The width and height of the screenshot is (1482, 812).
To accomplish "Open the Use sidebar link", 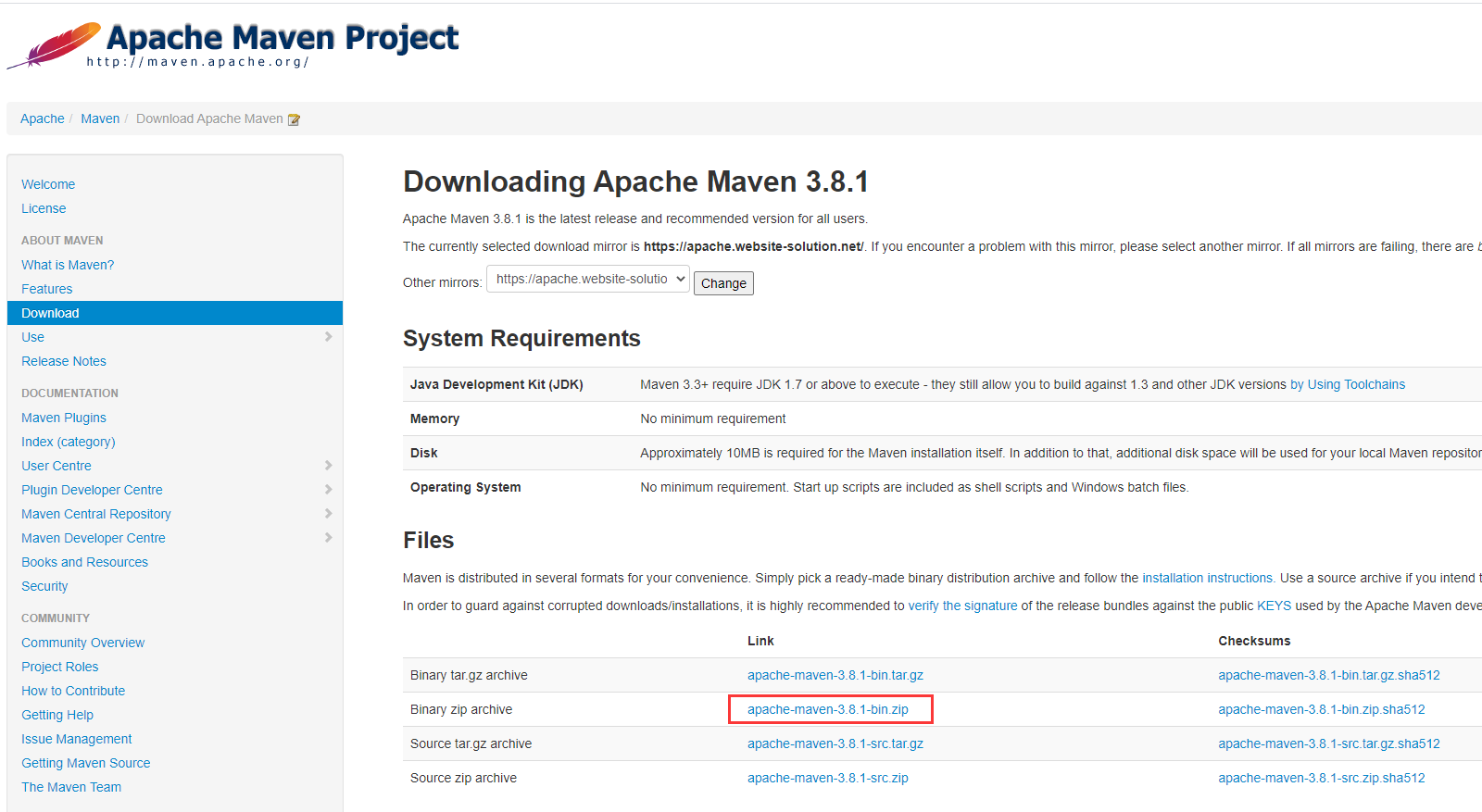I will point(32,337).
